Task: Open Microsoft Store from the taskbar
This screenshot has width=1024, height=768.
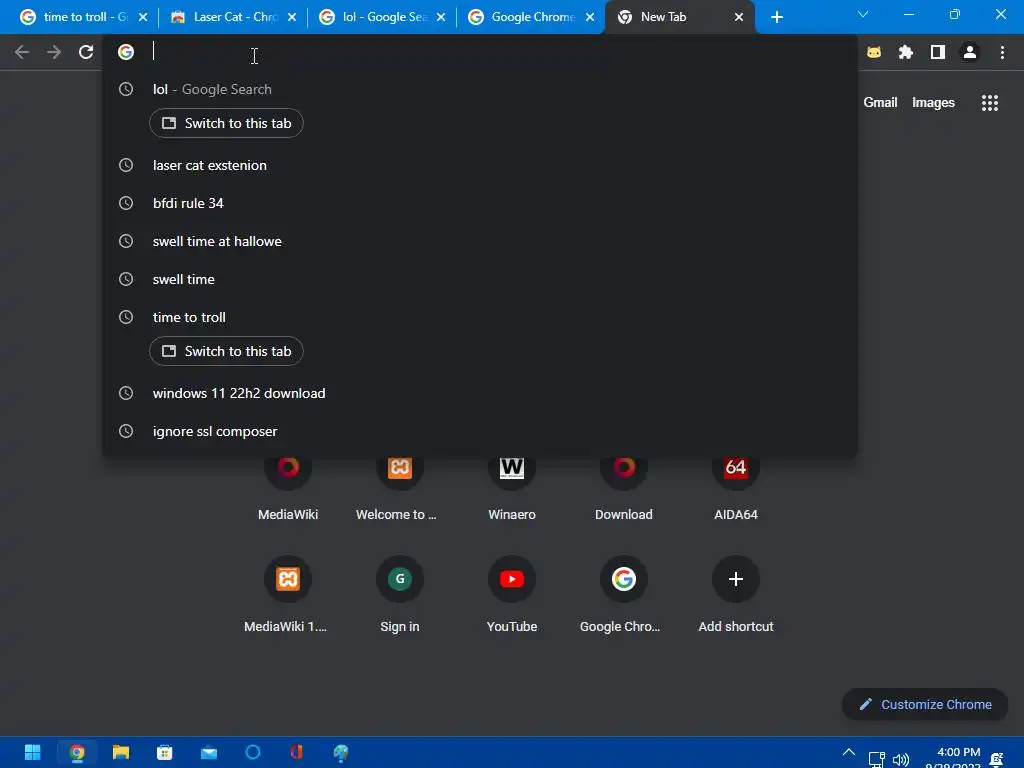Action: [x=165, y=753]
